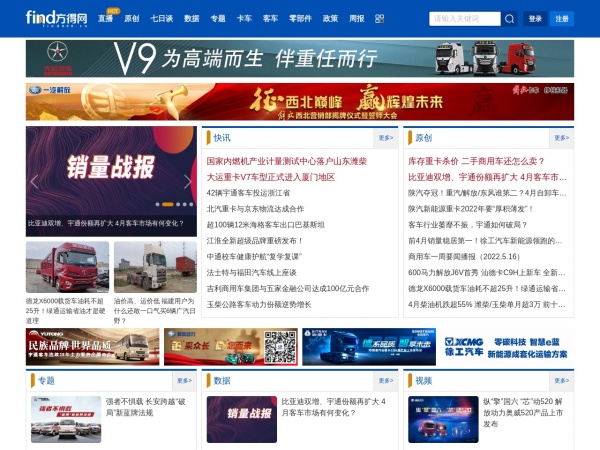Open the YUTONG 民族品牌 世界品质 ad
Viewport: 600px width, 450px height.
click(93, 347)
